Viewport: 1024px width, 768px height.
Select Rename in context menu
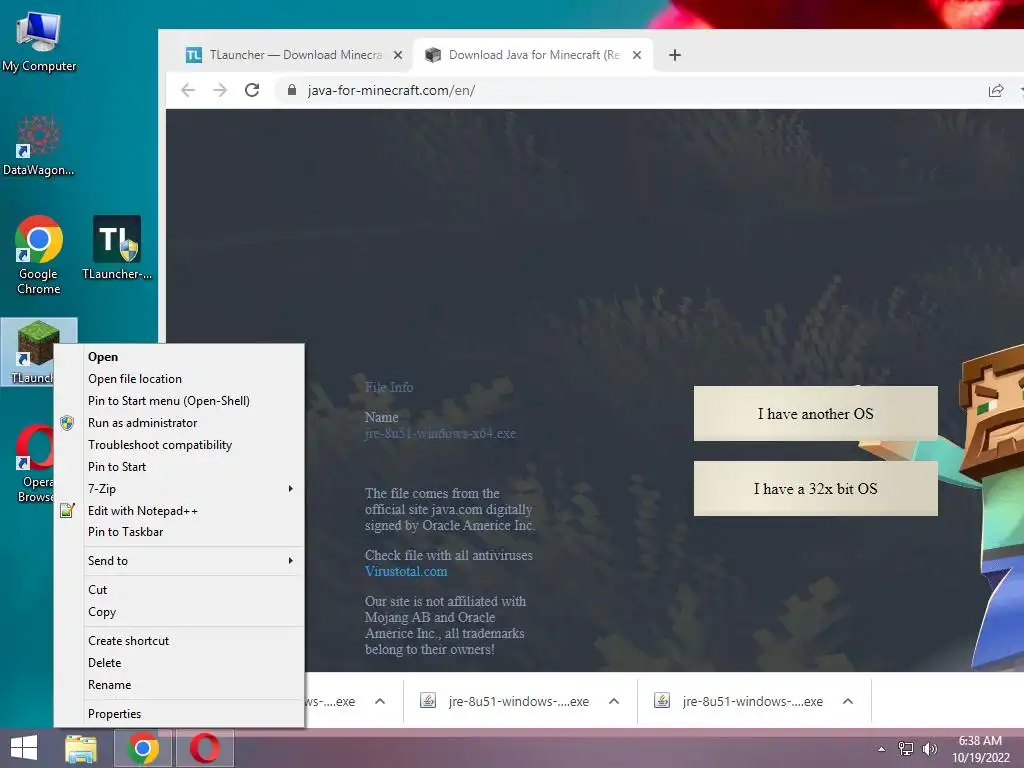pyautogui.click(x=194, y=685)
